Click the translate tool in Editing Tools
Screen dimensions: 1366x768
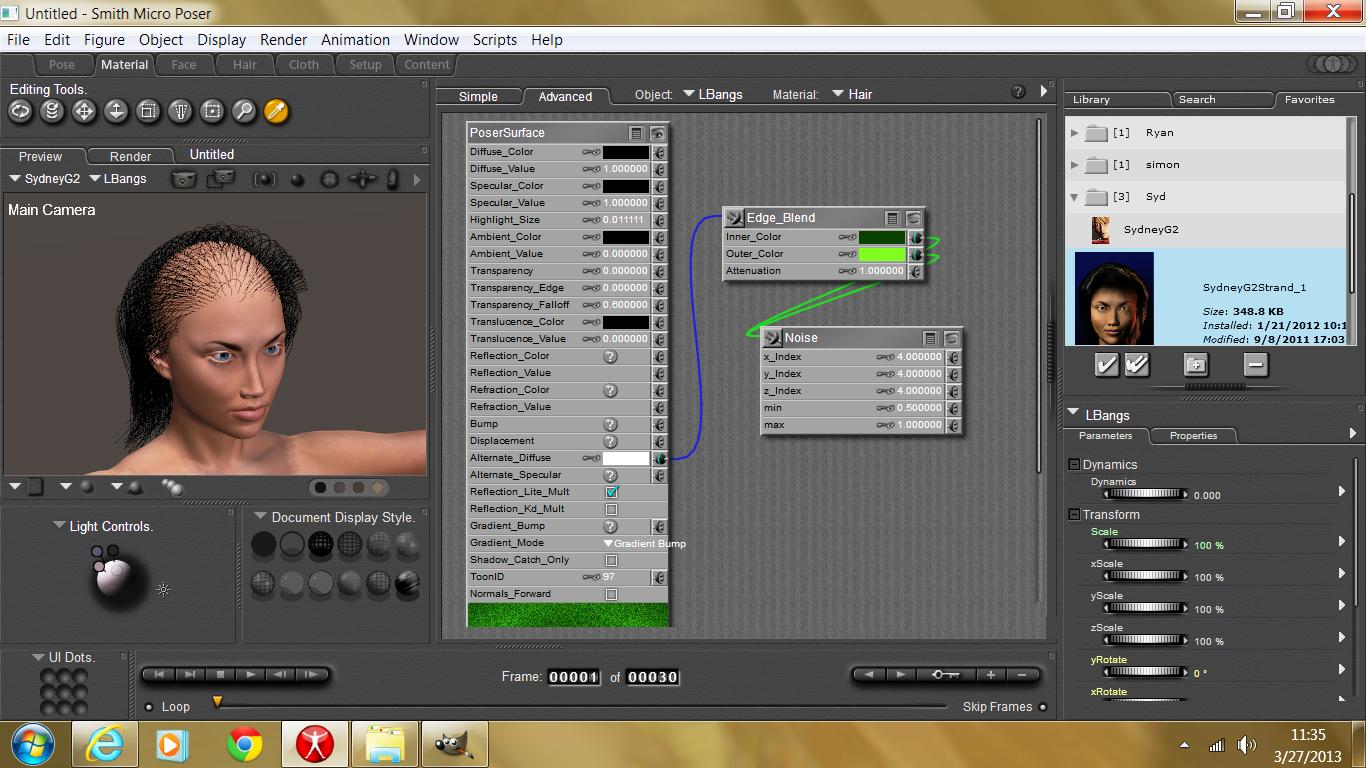[x=84, y=112]
